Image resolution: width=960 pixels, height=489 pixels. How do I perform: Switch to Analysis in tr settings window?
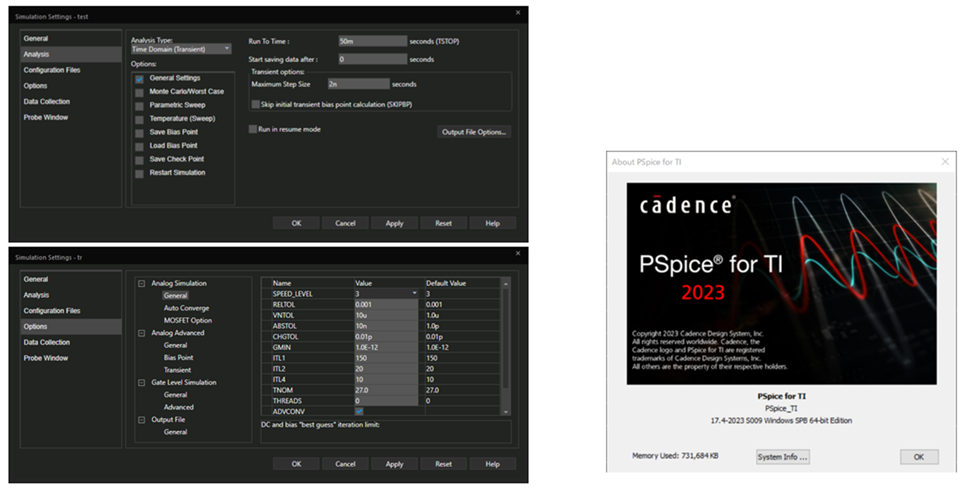[70, 295]
